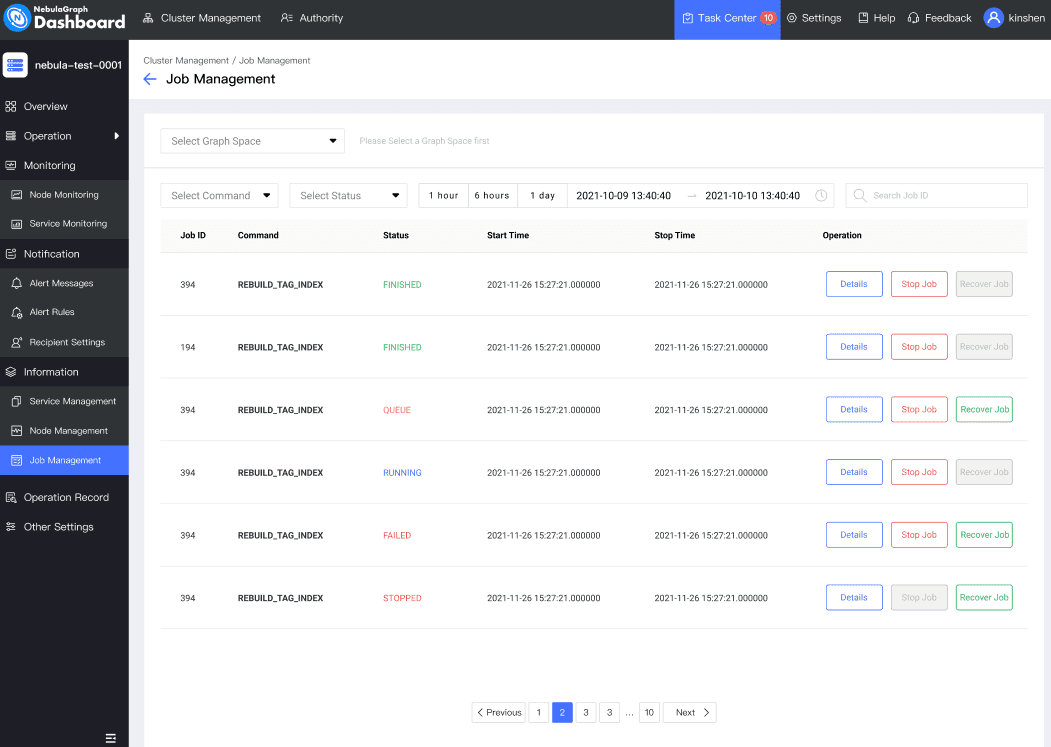Screen dimensions: 1051x747
Task: Click the kinshen user avatar icon
Action: click(x=993, y=18)
